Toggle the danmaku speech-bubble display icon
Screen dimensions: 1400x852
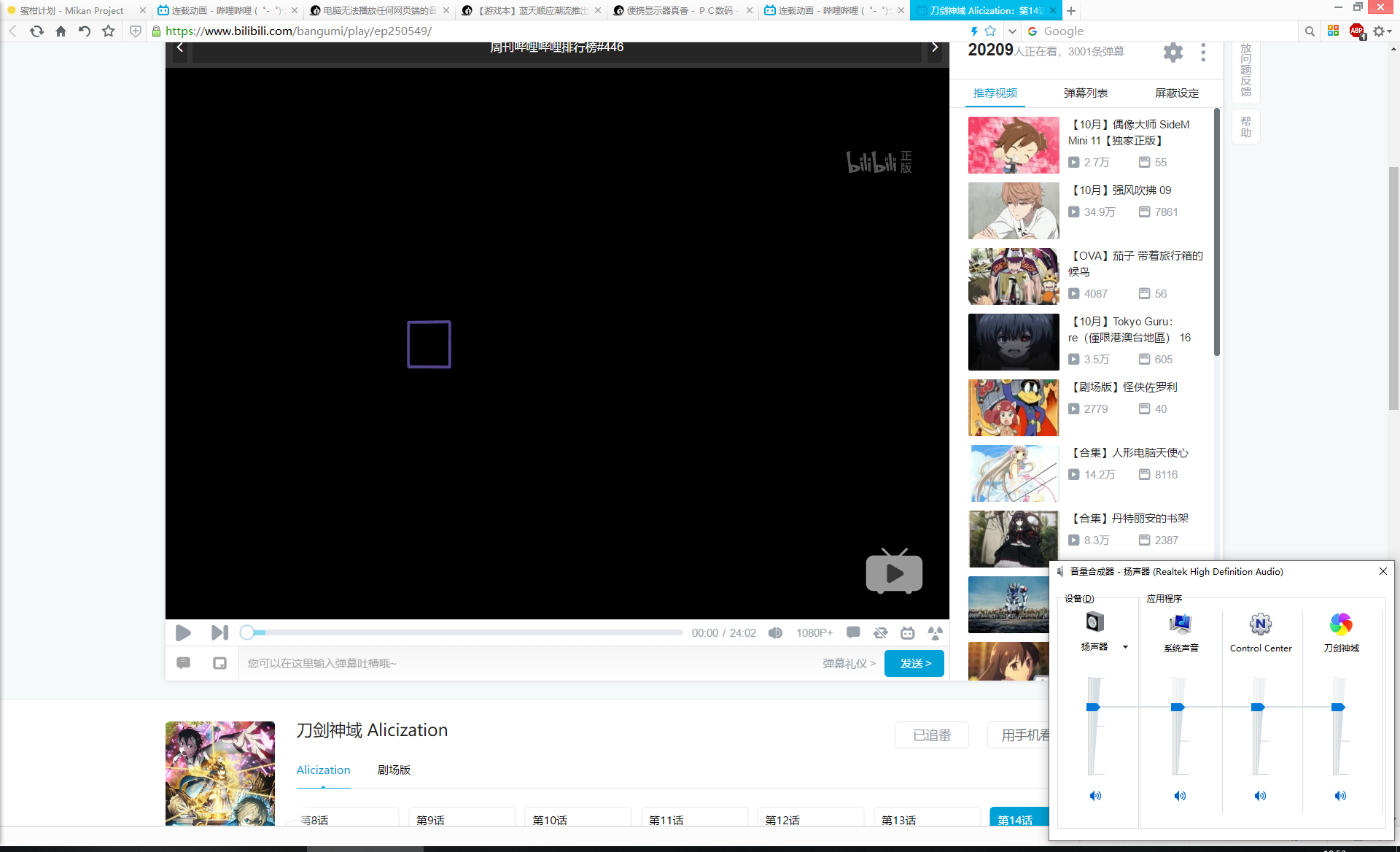coord(853,632)
